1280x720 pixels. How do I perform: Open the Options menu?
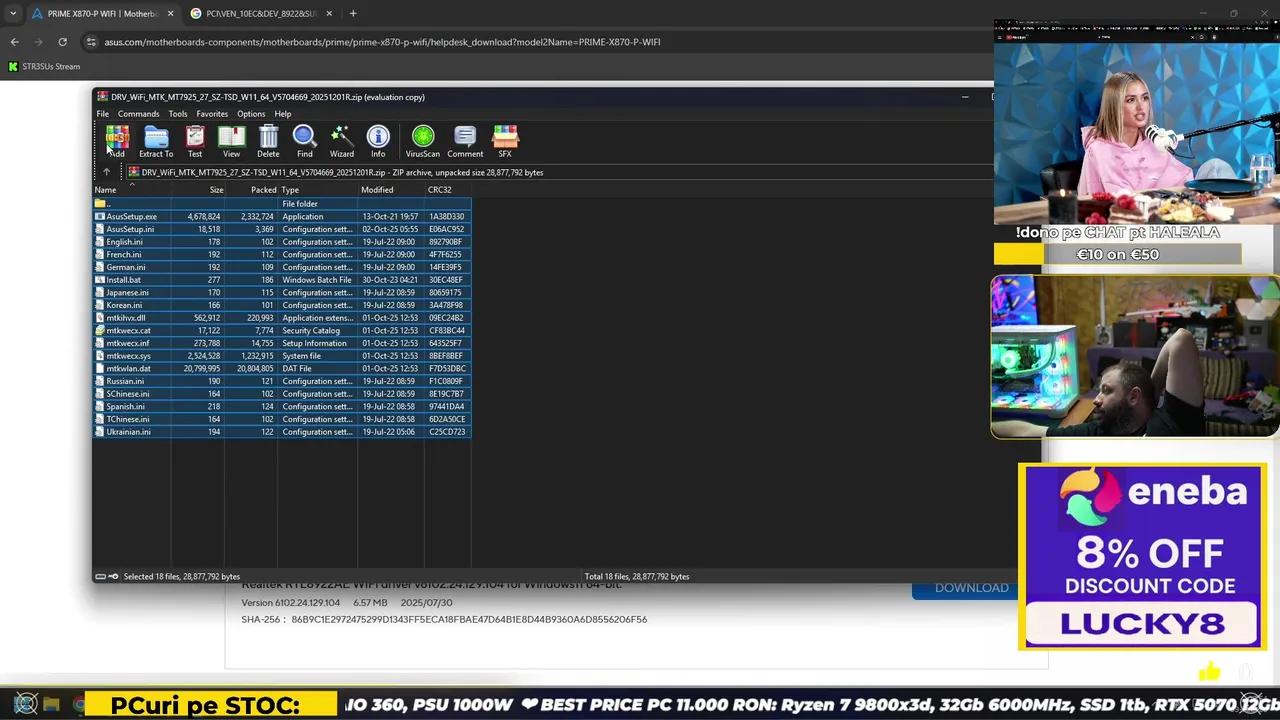click(251, 114)
